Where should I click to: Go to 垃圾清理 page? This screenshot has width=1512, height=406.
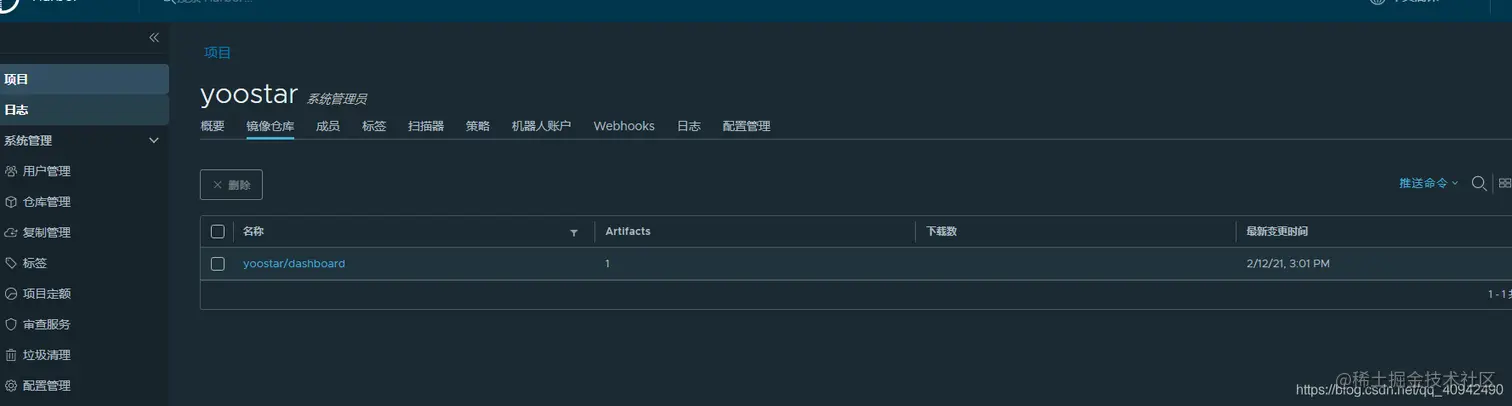[x=47, y=355]
